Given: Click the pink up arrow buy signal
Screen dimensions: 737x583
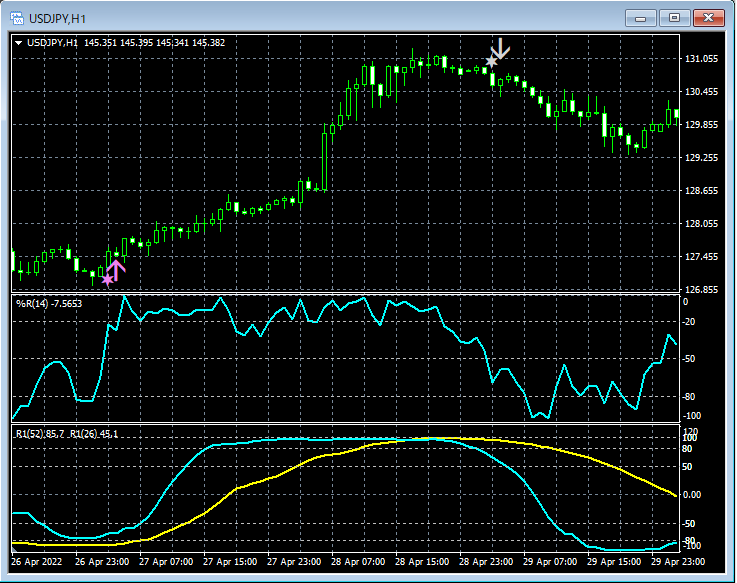Looking at the screenshot, I should [x=116, y=269].
